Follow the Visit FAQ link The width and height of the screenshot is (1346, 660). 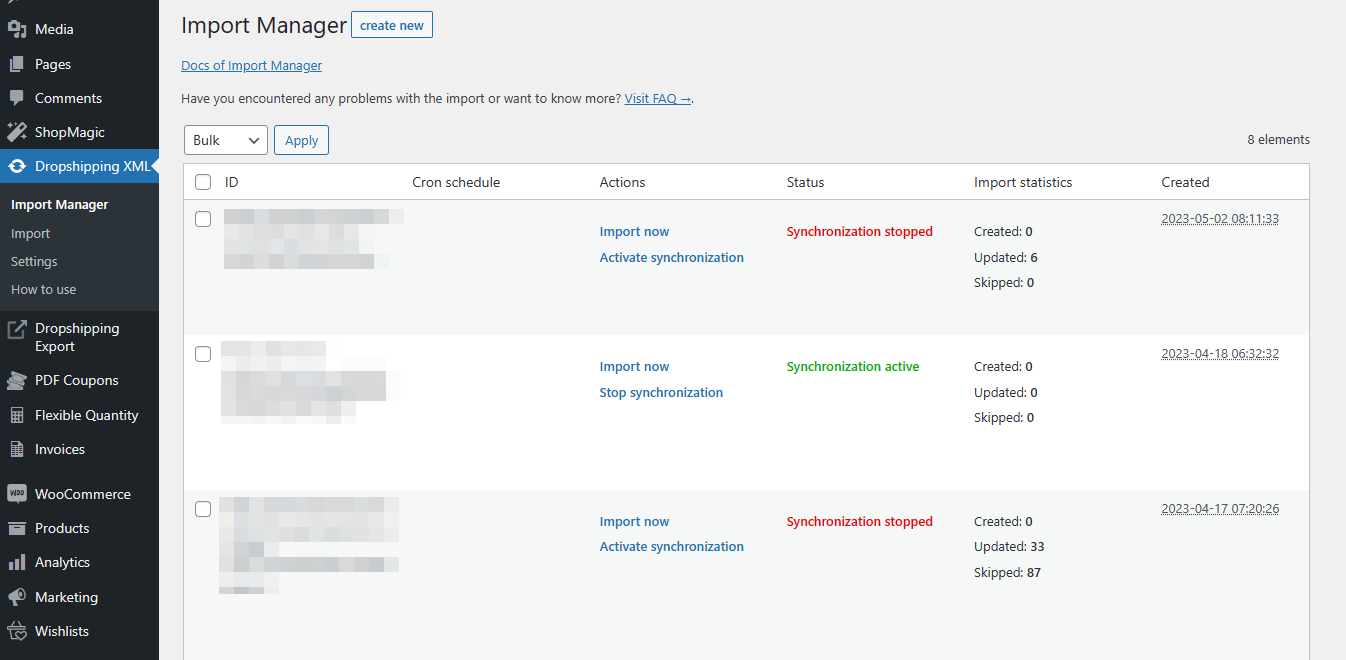pos(658,98)
